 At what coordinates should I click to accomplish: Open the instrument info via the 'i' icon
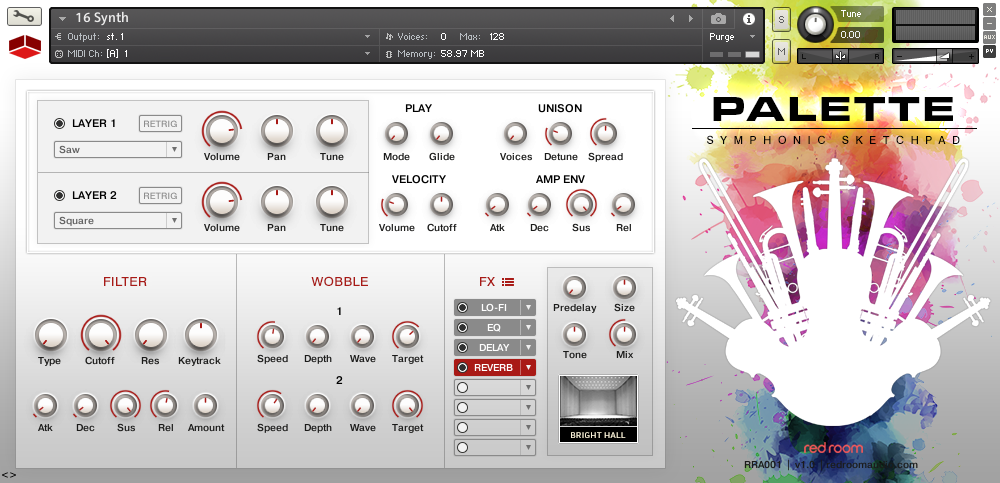coord(749,19)
